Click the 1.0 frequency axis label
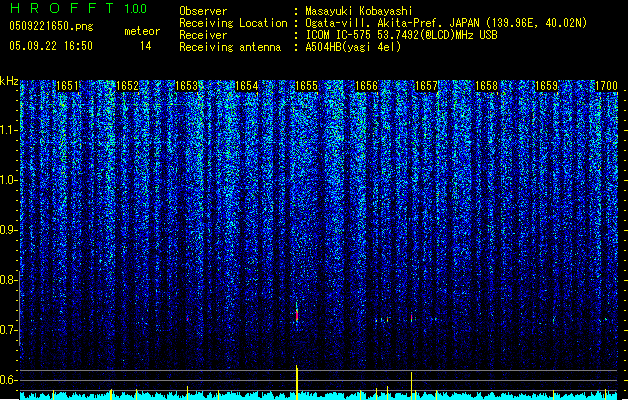Screen dimensions: 629x400 [x=8, y=180]
